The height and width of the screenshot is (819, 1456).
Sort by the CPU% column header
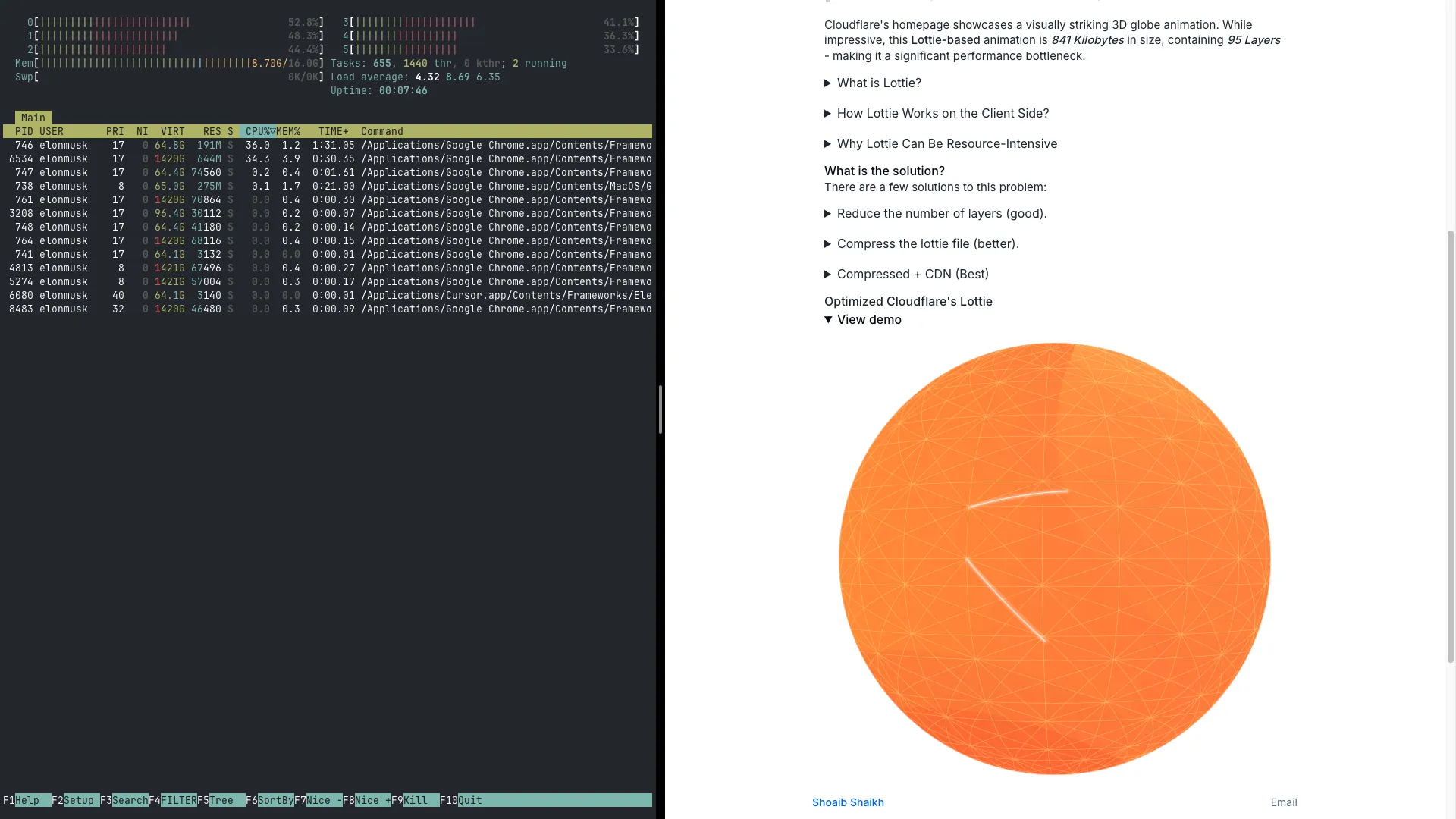[258, 131]
